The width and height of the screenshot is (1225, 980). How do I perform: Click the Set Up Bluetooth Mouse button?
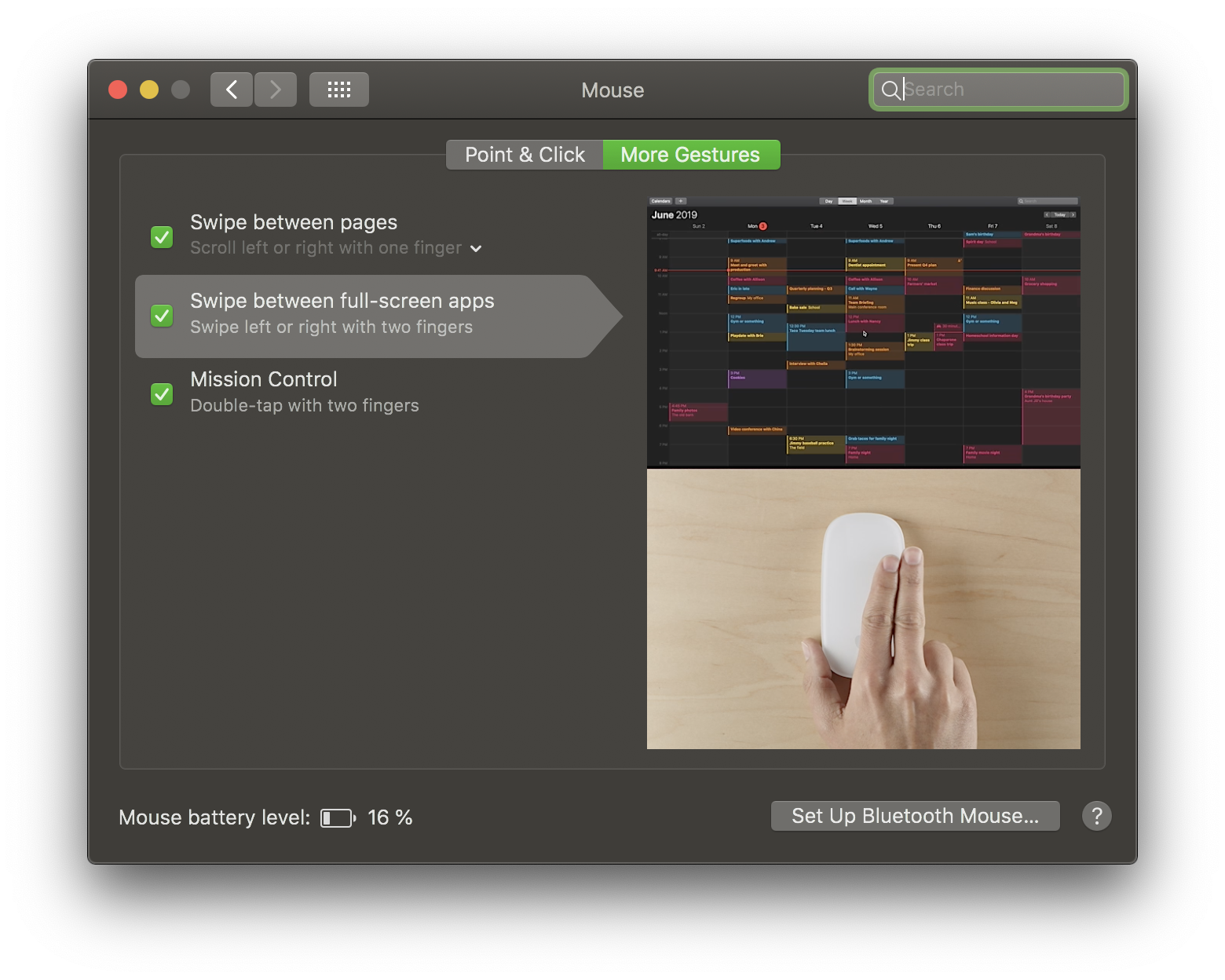coord(914,816)
